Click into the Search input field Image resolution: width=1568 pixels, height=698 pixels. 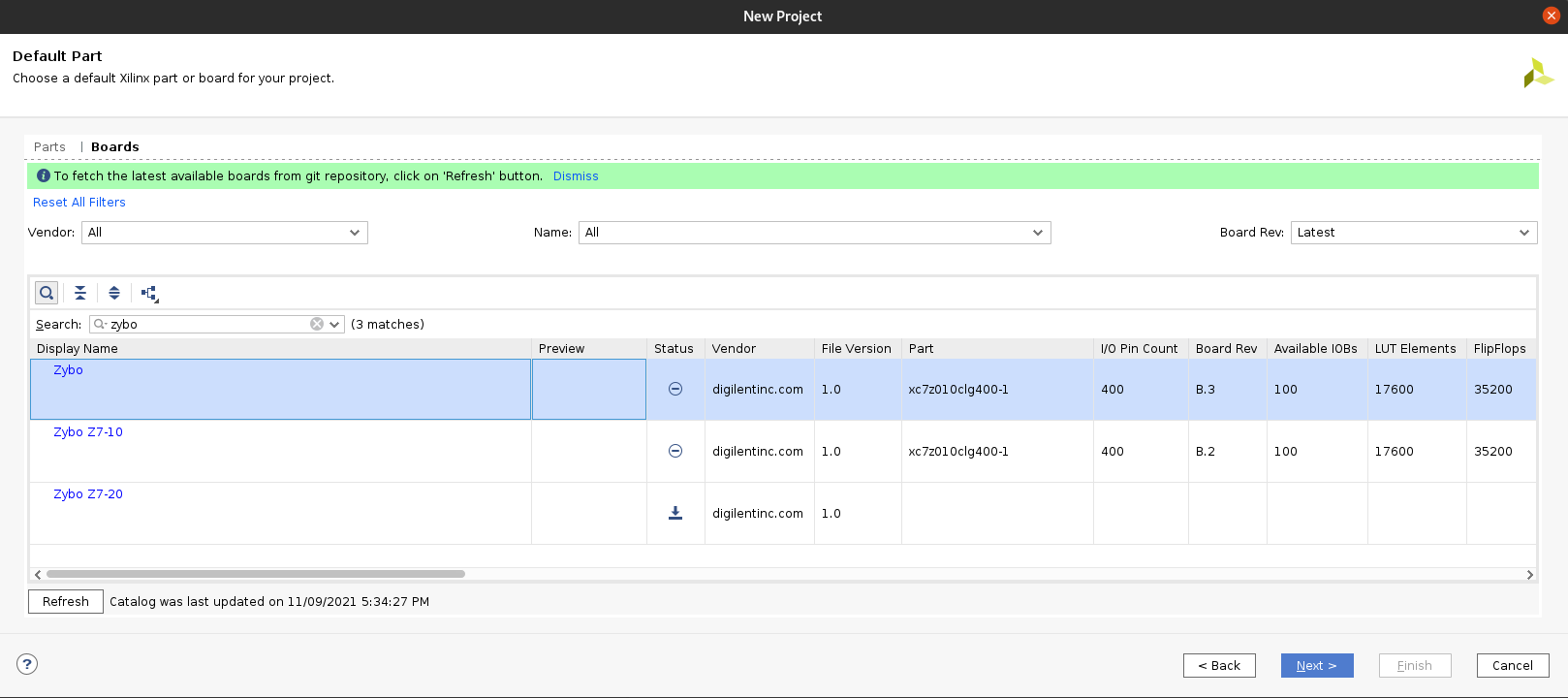(x=208, y=325)
